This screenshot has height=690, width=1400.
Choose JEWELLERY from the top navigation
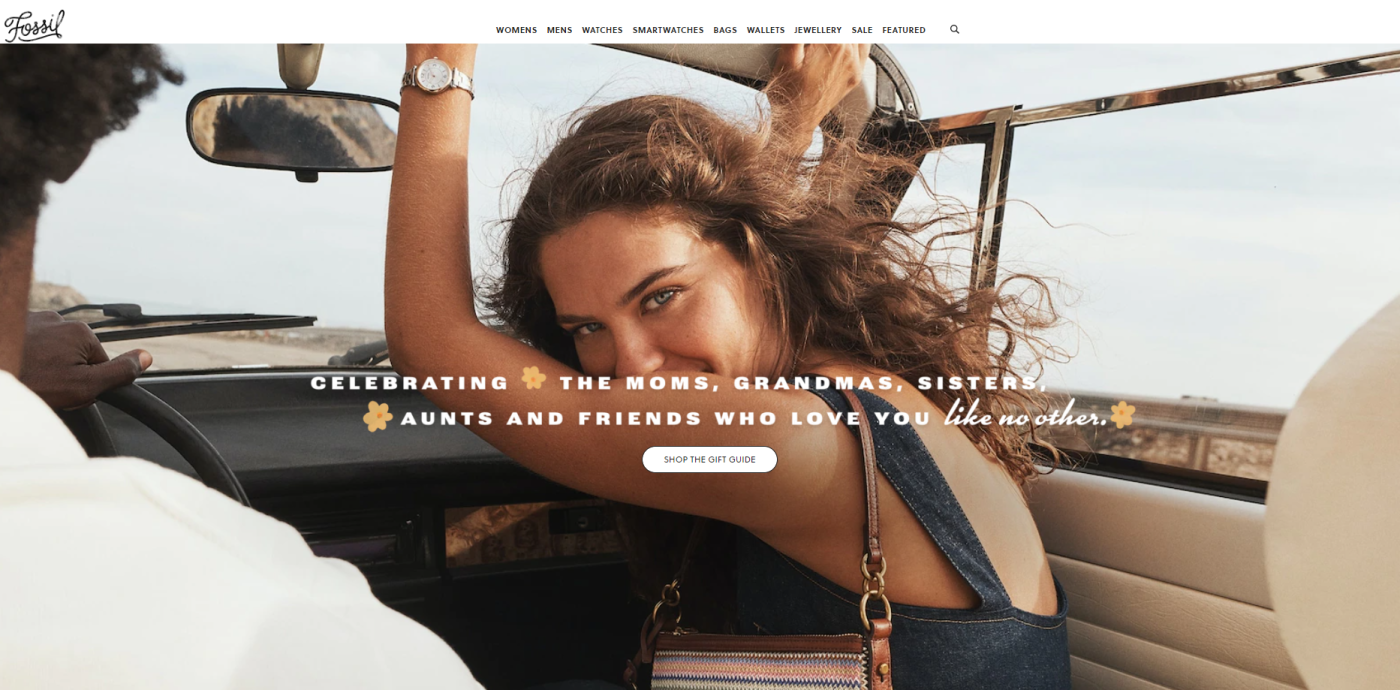[818, 30]
